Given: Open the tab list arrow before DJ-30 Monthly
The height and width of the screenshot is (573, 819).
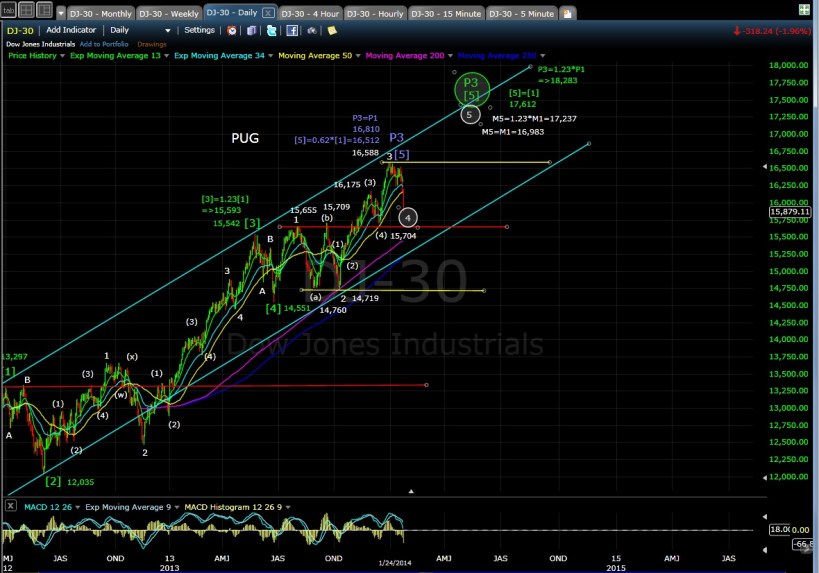Looking at the screenshot, I should (x=61, y=14).
